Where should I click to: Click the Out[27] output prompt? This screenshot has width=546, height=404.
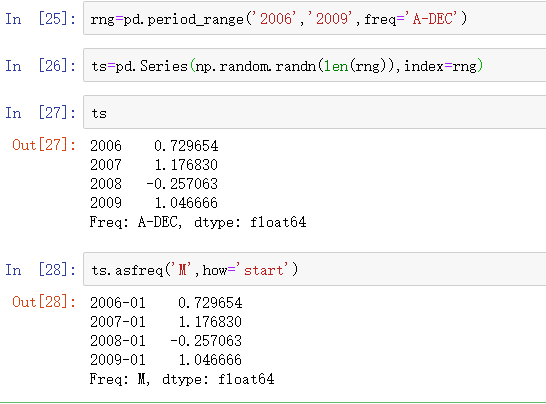click(x=44, y=145)
